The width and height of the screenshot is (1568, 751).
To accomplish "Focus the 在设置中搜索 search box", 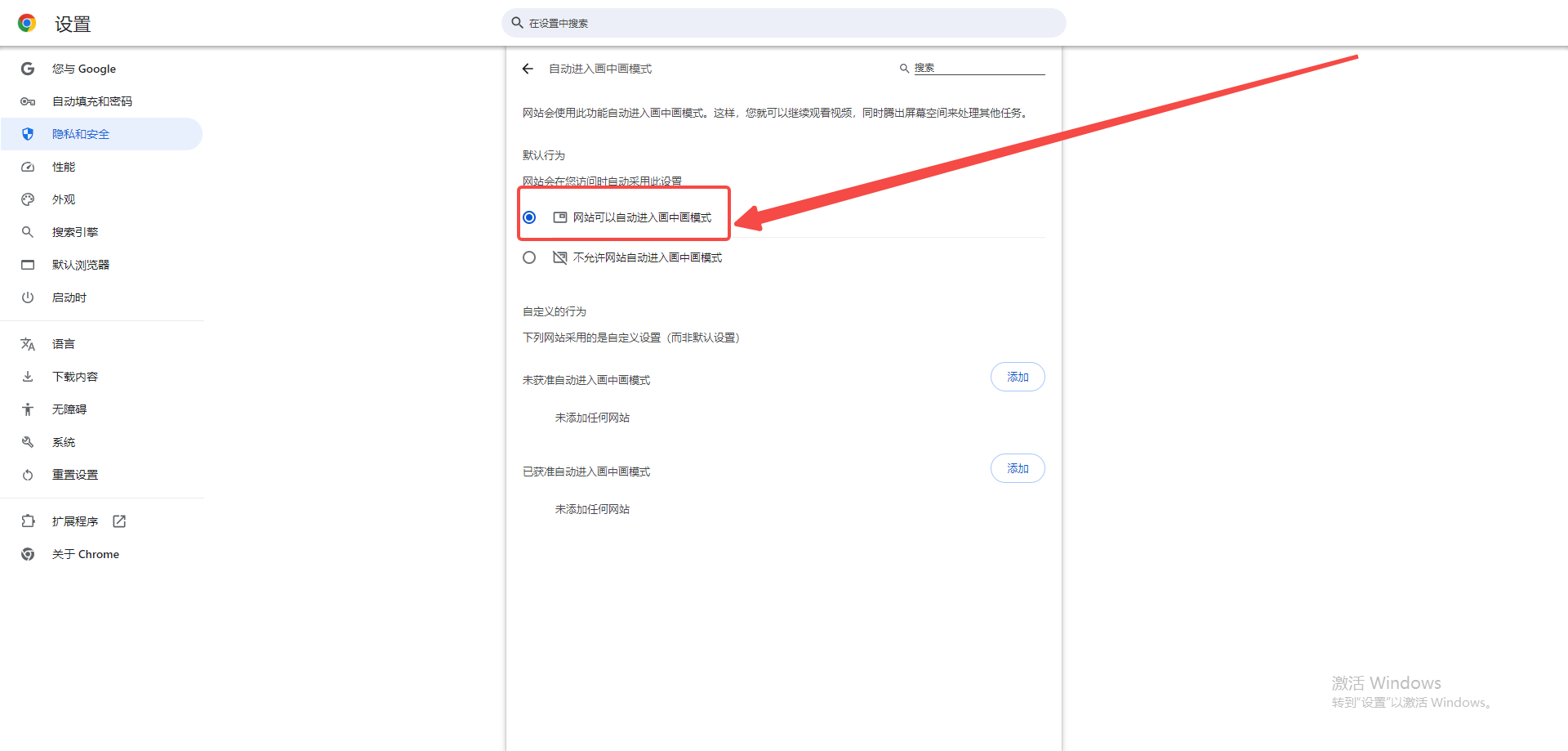I will click(784, 23).
